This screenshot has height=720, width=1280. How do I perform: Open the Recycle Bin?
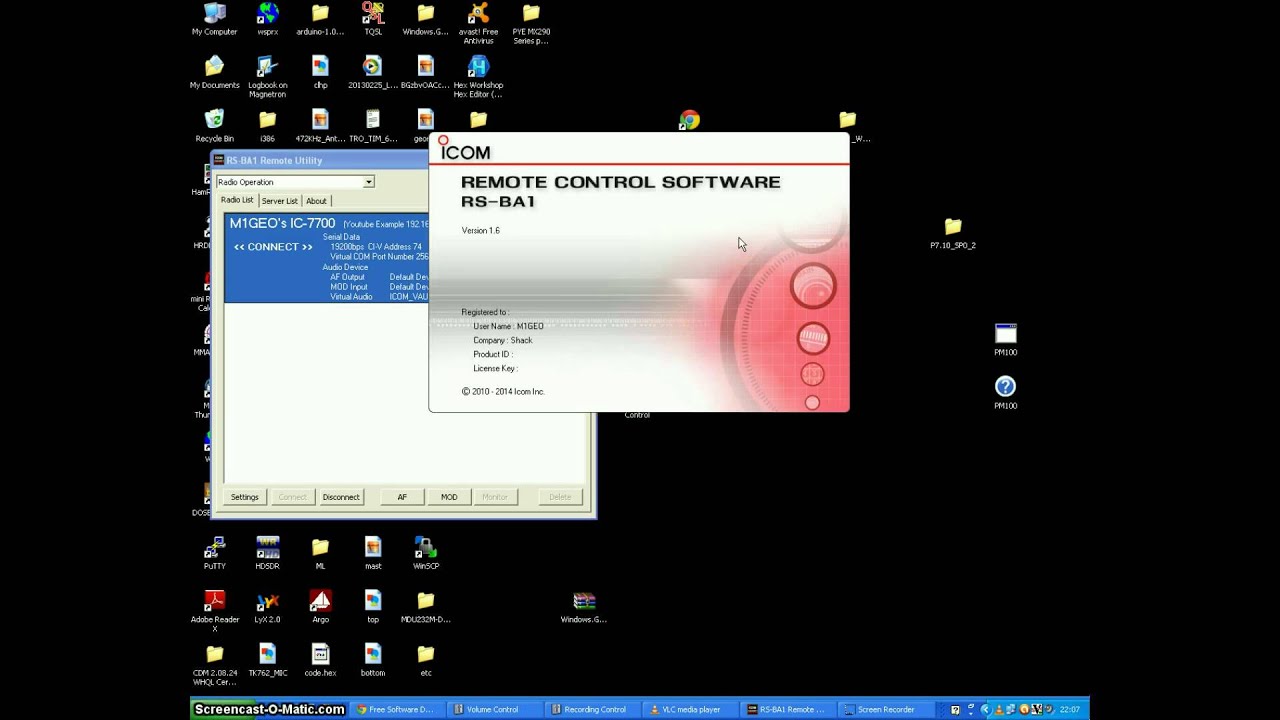pos(214,127)
